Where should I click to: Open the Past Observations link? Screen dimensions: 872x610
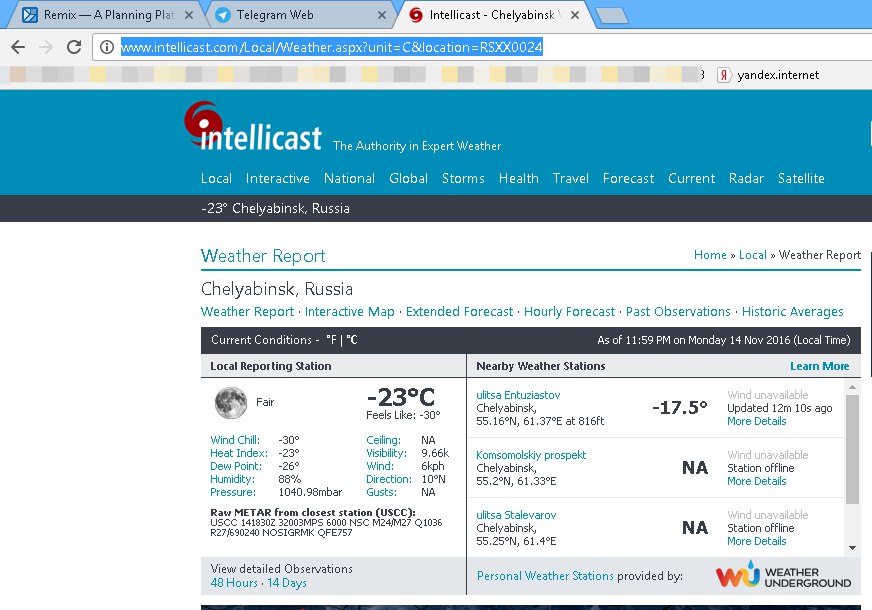(678, 311)
